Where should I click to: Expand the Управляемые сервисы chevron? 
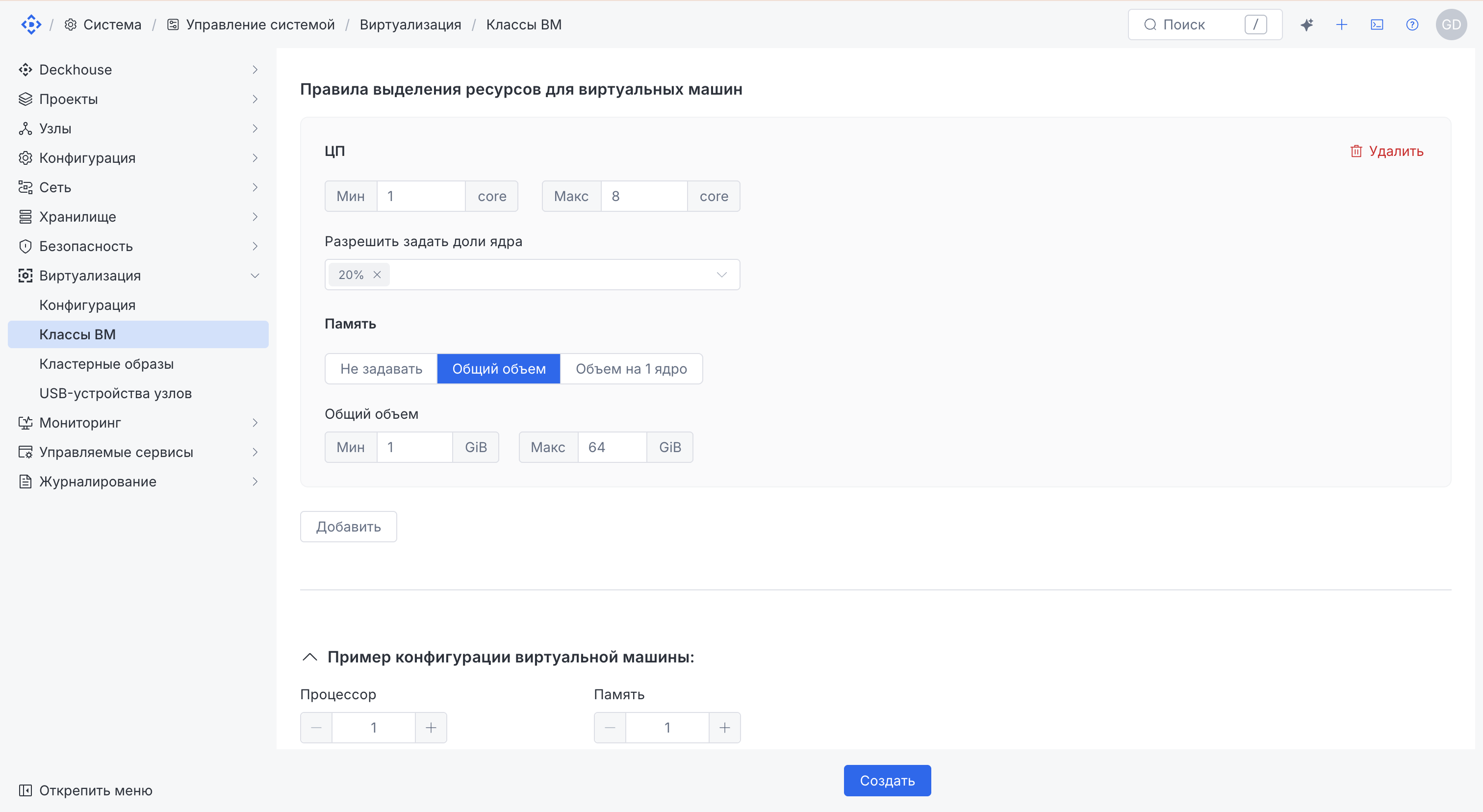click(255, 452)
